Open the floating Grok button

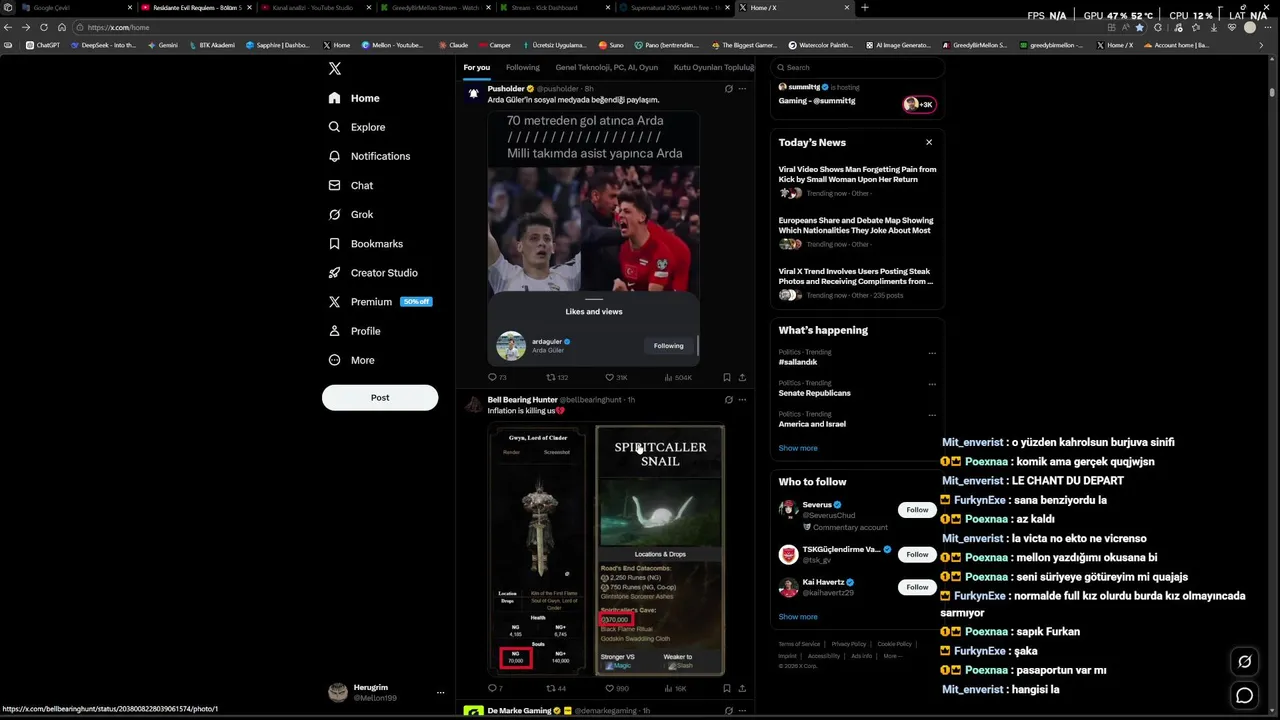[1245, 661]
